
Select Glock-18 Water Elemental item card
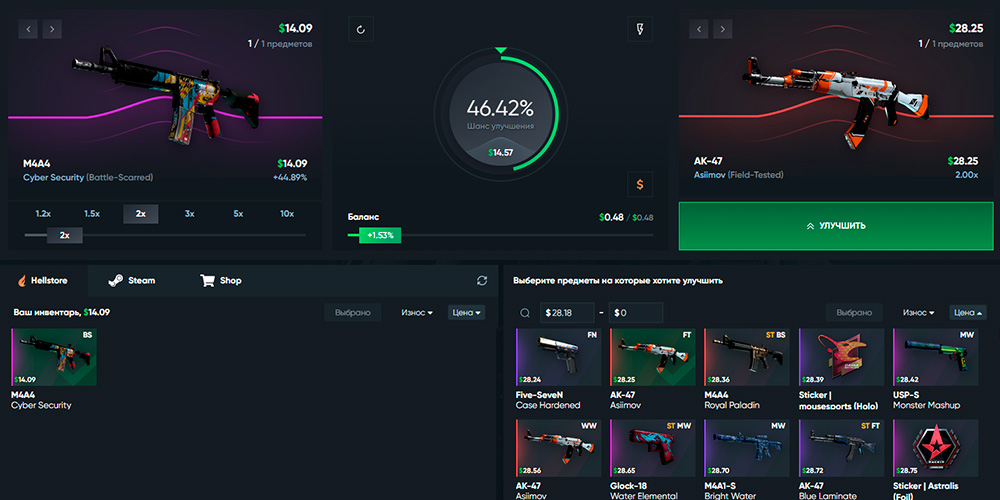pyautogui.click(x=653, y=459)
